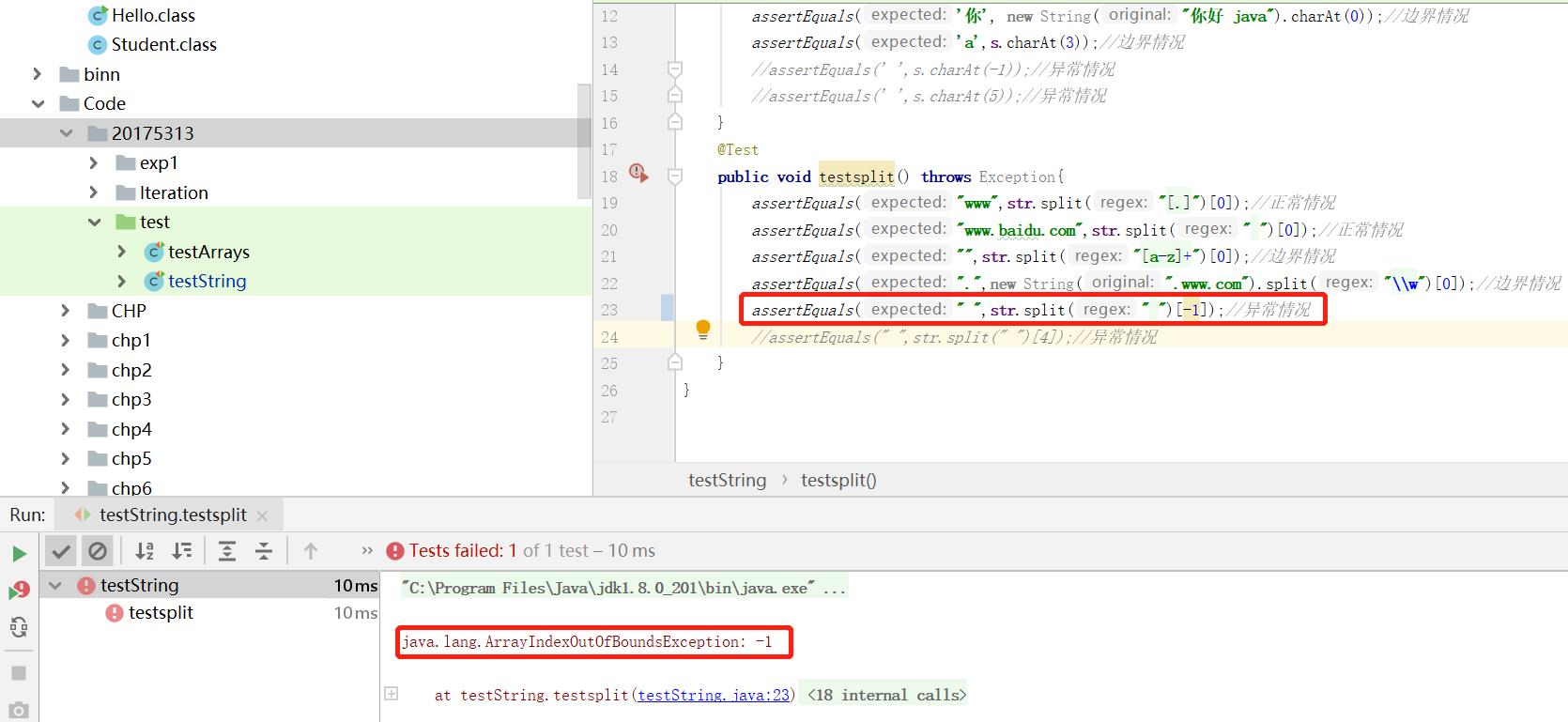Stop the running process with the square icon
1568x722 pixels.
click(x=19, y=673)
